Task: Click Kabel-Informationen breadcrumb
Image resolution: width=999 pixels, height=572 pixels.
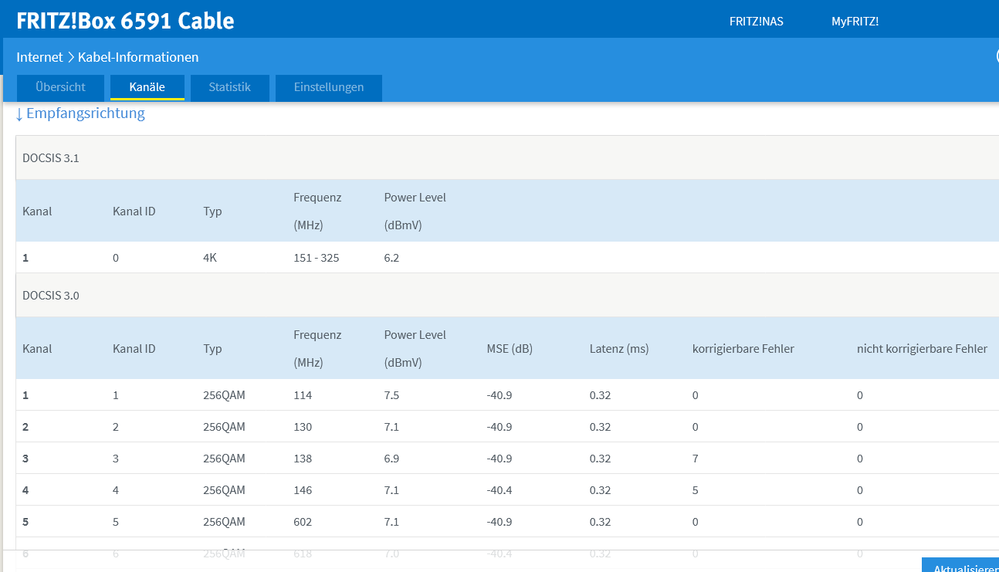Action: tap(138, 57)
